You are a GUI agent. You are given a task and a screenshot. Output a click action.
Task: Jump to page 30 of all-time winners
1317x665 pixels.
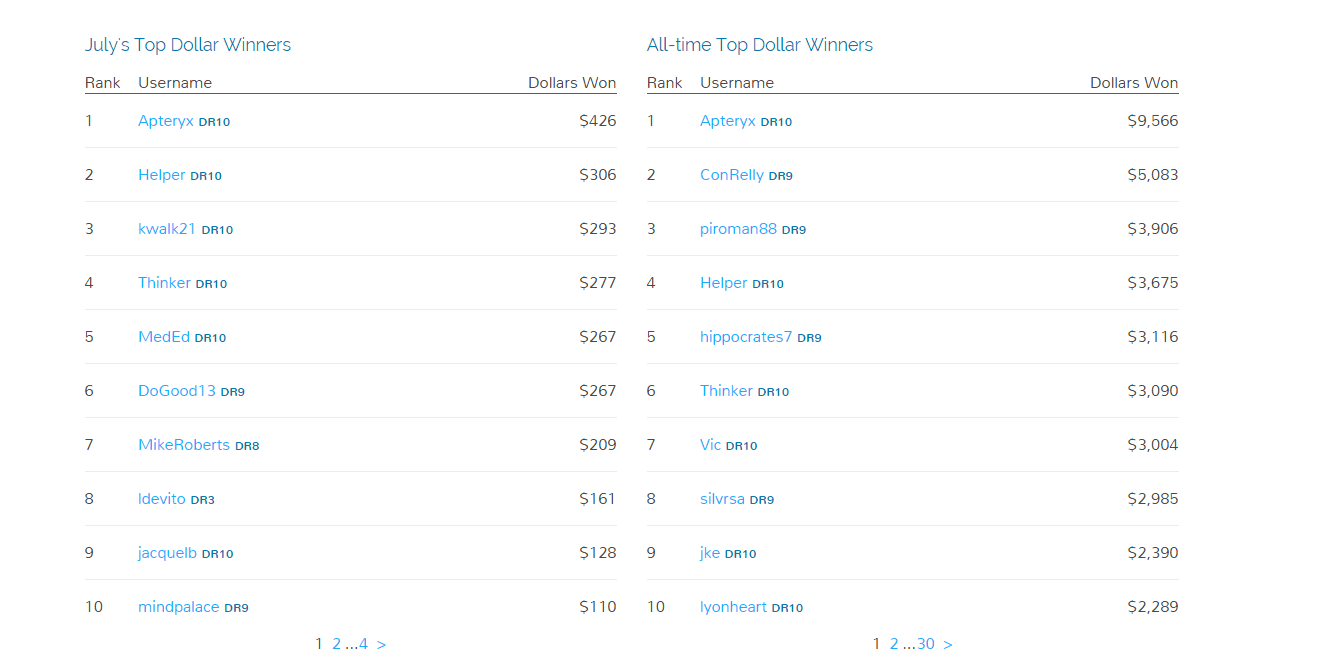point(926,644)
